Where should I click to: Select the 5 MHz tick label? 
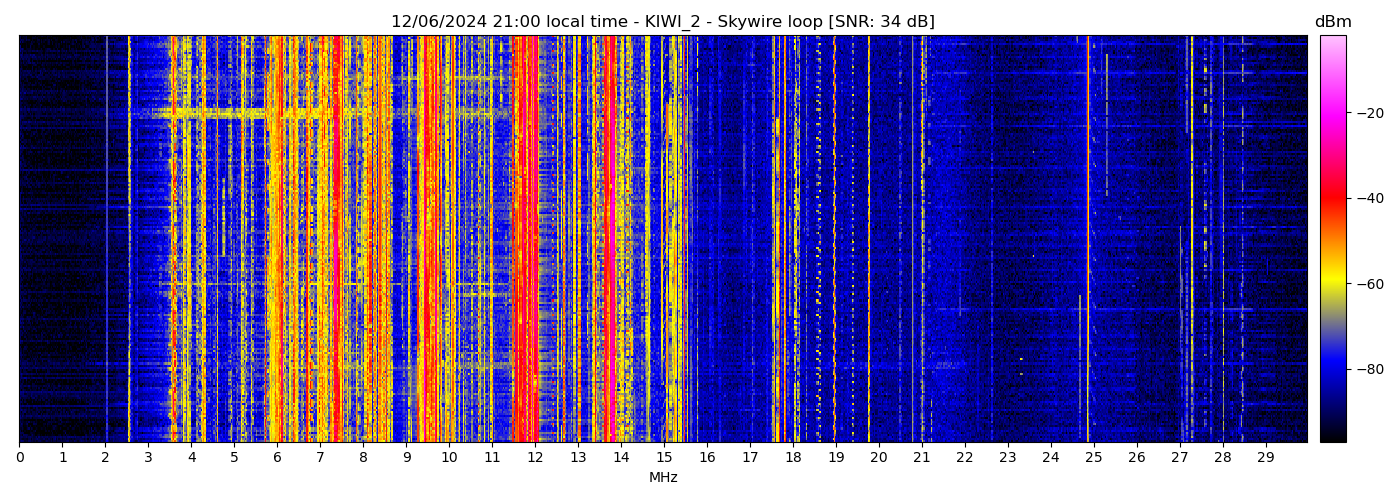point(234,457)
